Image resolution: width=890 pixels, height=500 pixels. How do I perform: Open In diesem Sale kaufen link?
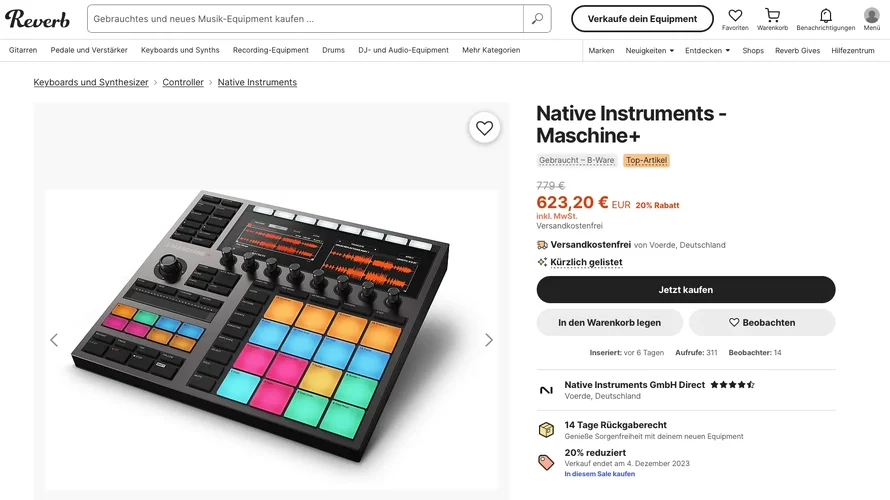599,474
